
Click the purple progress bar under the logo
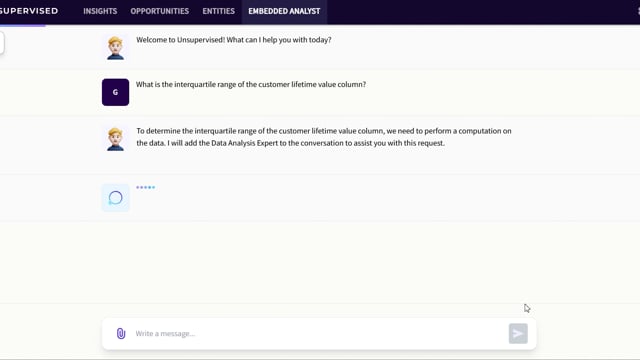pyautogui.click(x=23, y=25)
